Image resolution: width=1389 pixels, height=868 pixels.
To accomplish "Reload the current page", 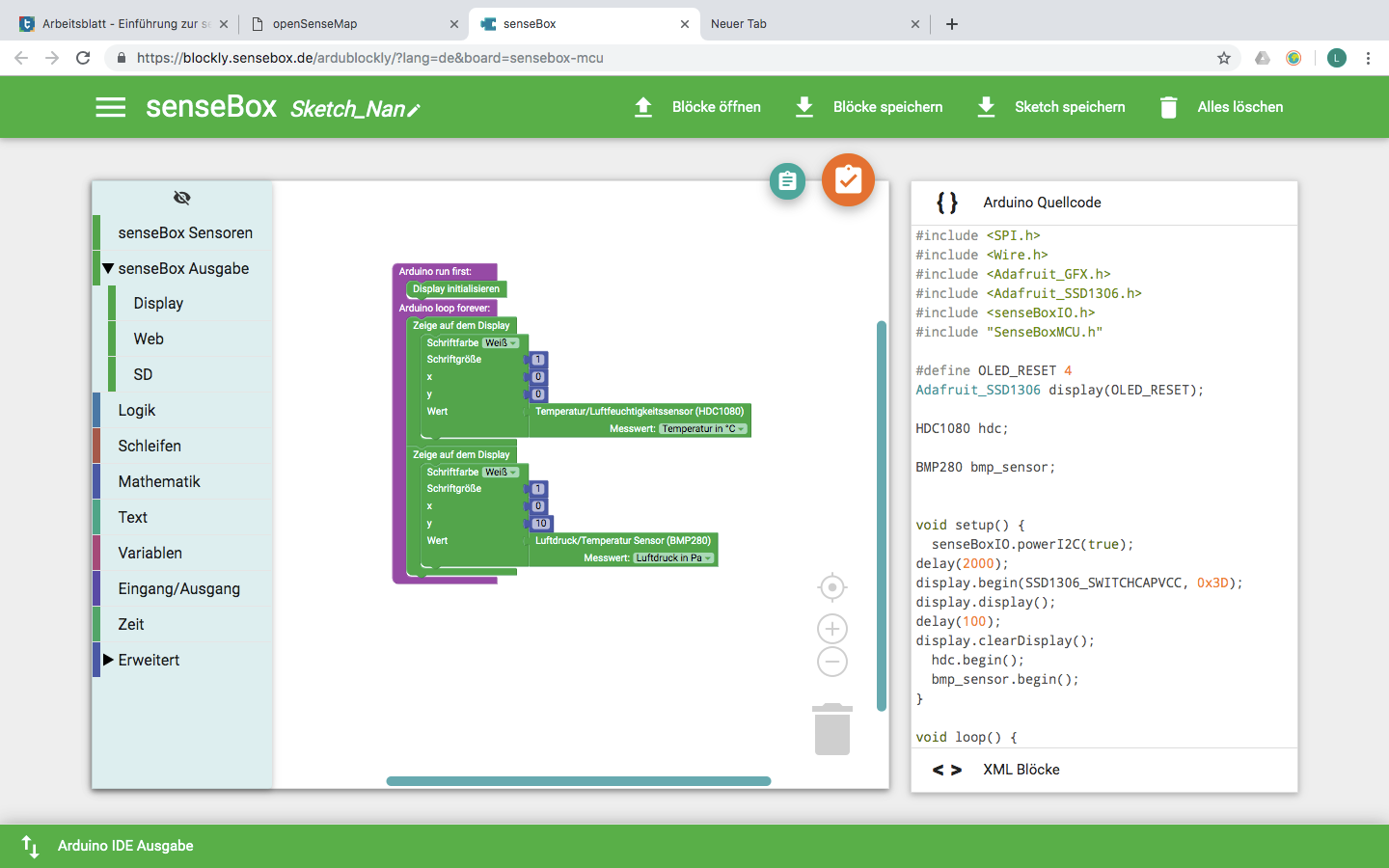I will coord(83,58).
